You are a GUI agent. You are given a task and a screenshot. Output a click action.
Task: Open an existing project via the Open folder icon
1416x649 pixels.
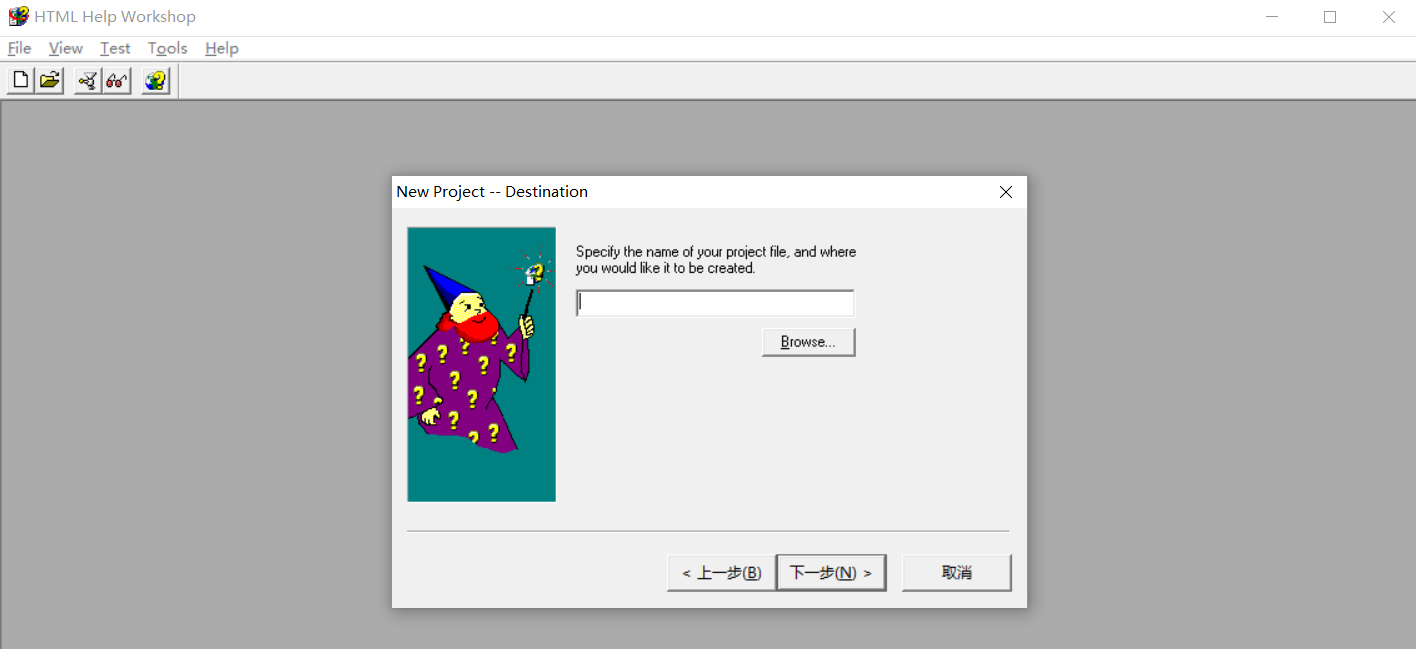[48, 80]
